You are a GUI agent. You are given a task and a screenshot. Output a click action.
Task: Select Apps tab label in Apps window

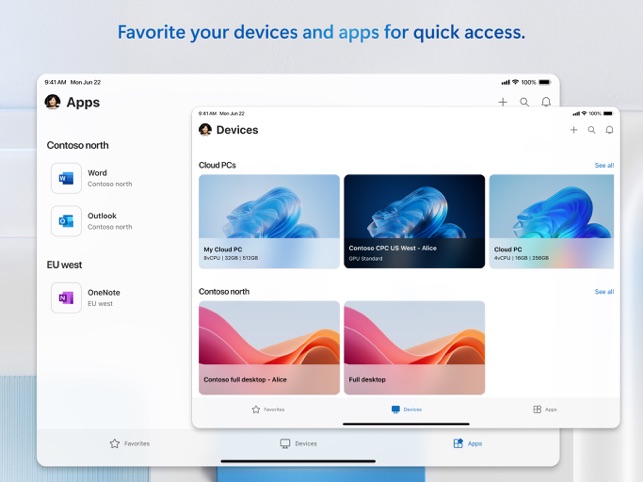coord(475,443)
